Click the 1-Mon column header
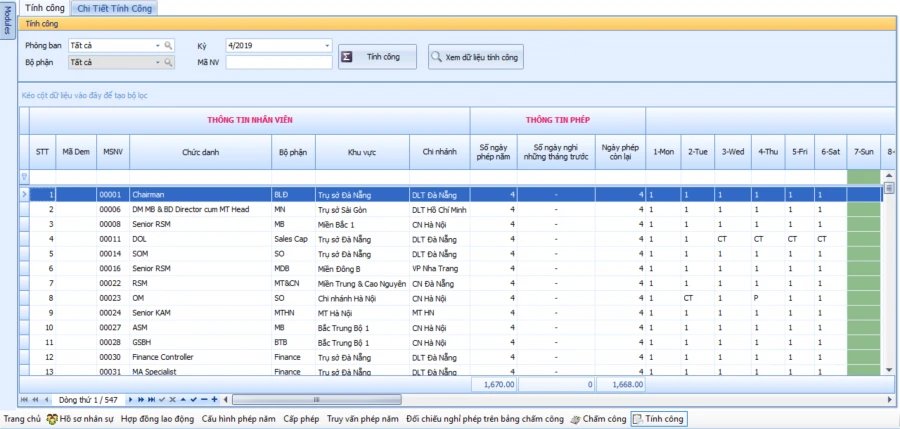Screen dimensions: 900x429 tap(664, 152)
